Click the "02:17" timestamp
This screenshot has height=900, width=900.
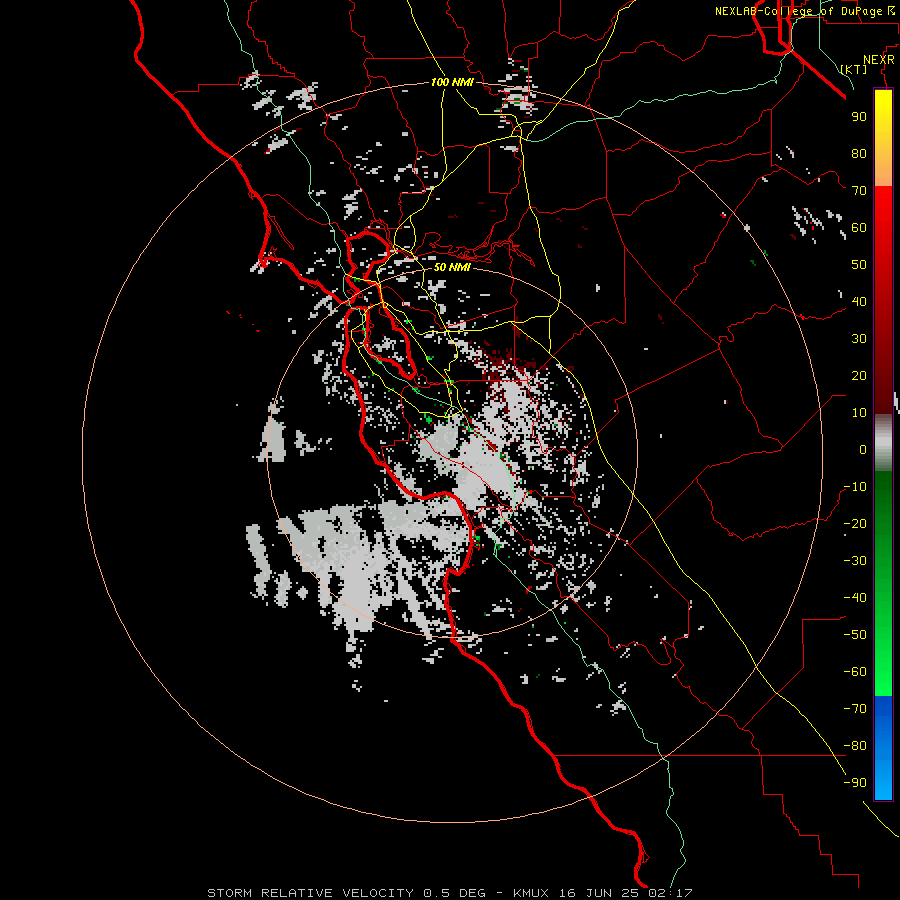tap(670, 893)
